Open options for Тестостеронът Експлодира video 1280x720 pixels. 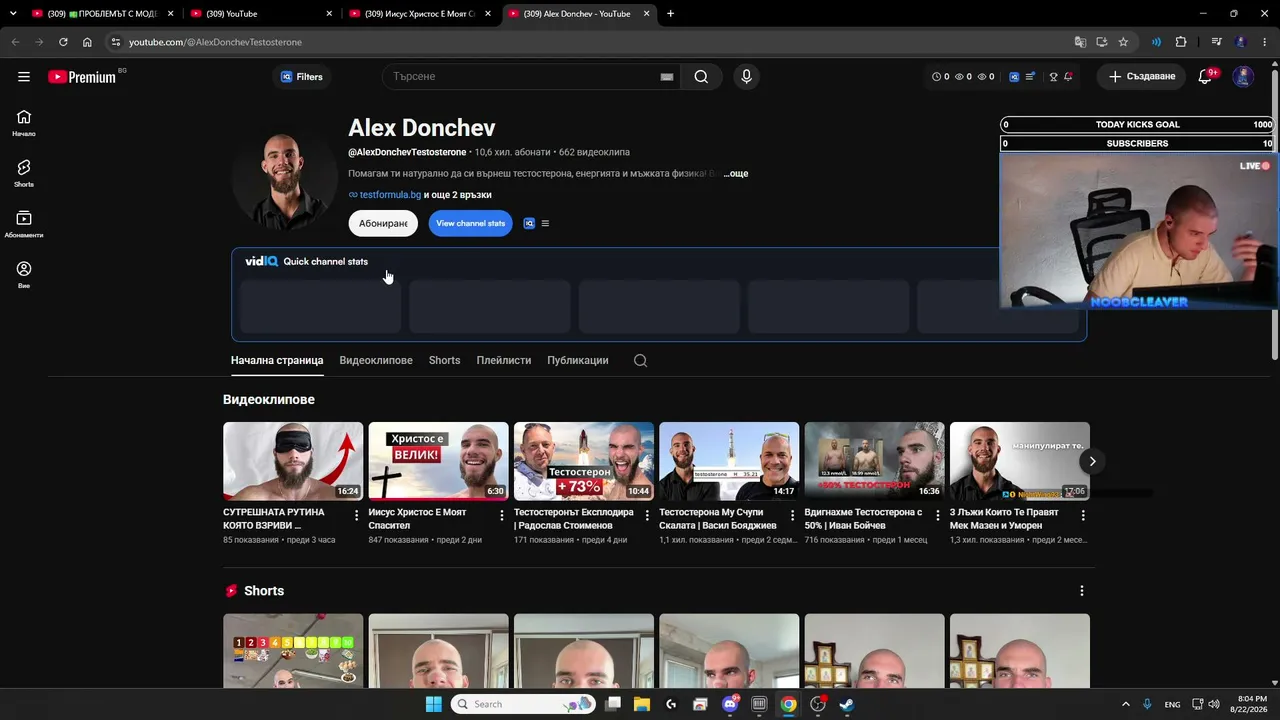pos(647,516)
